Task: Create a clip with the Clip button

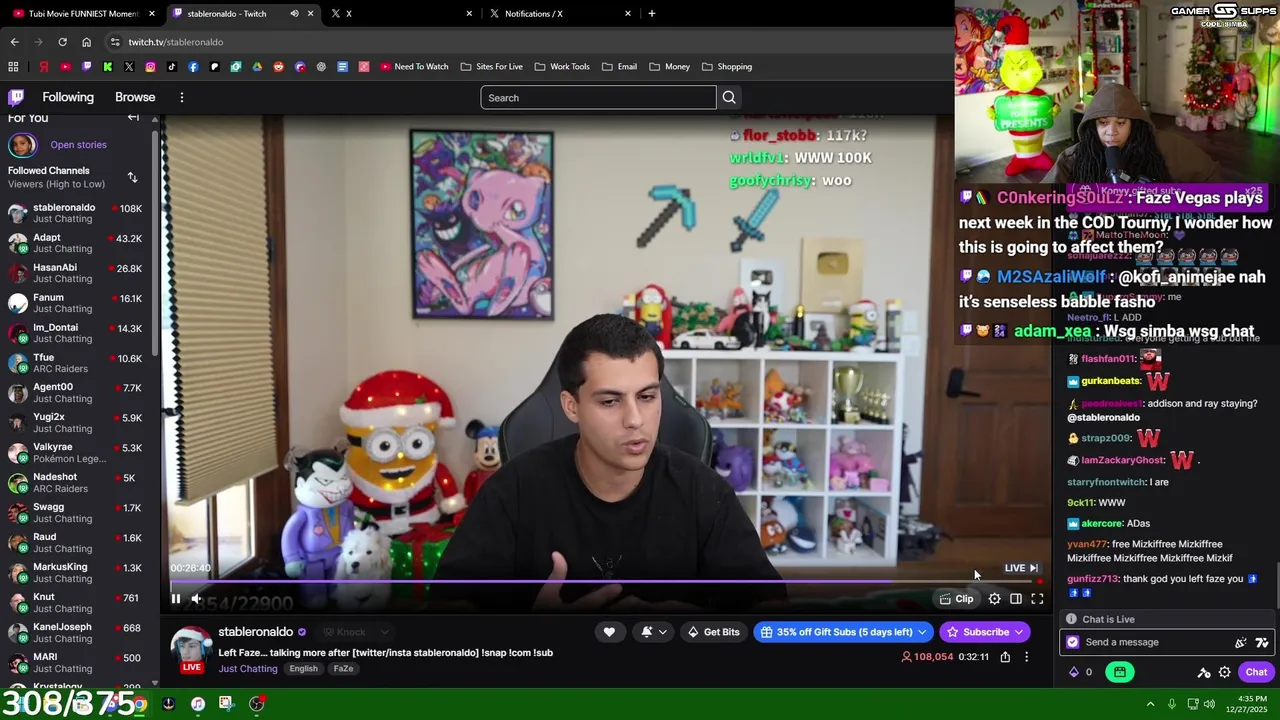Action: 957,599
